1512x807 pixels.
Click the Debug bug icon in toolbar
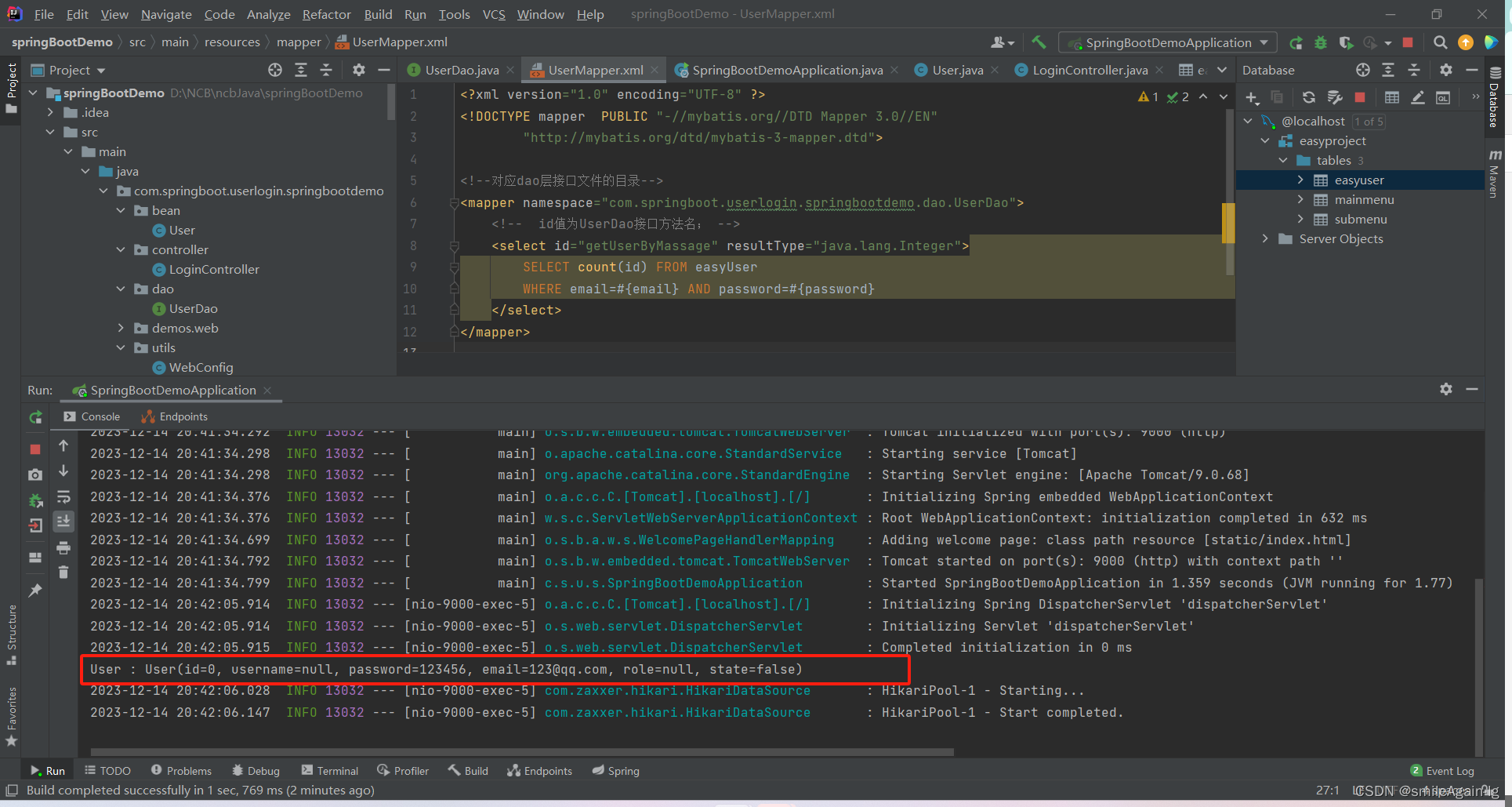point(1321,42)
